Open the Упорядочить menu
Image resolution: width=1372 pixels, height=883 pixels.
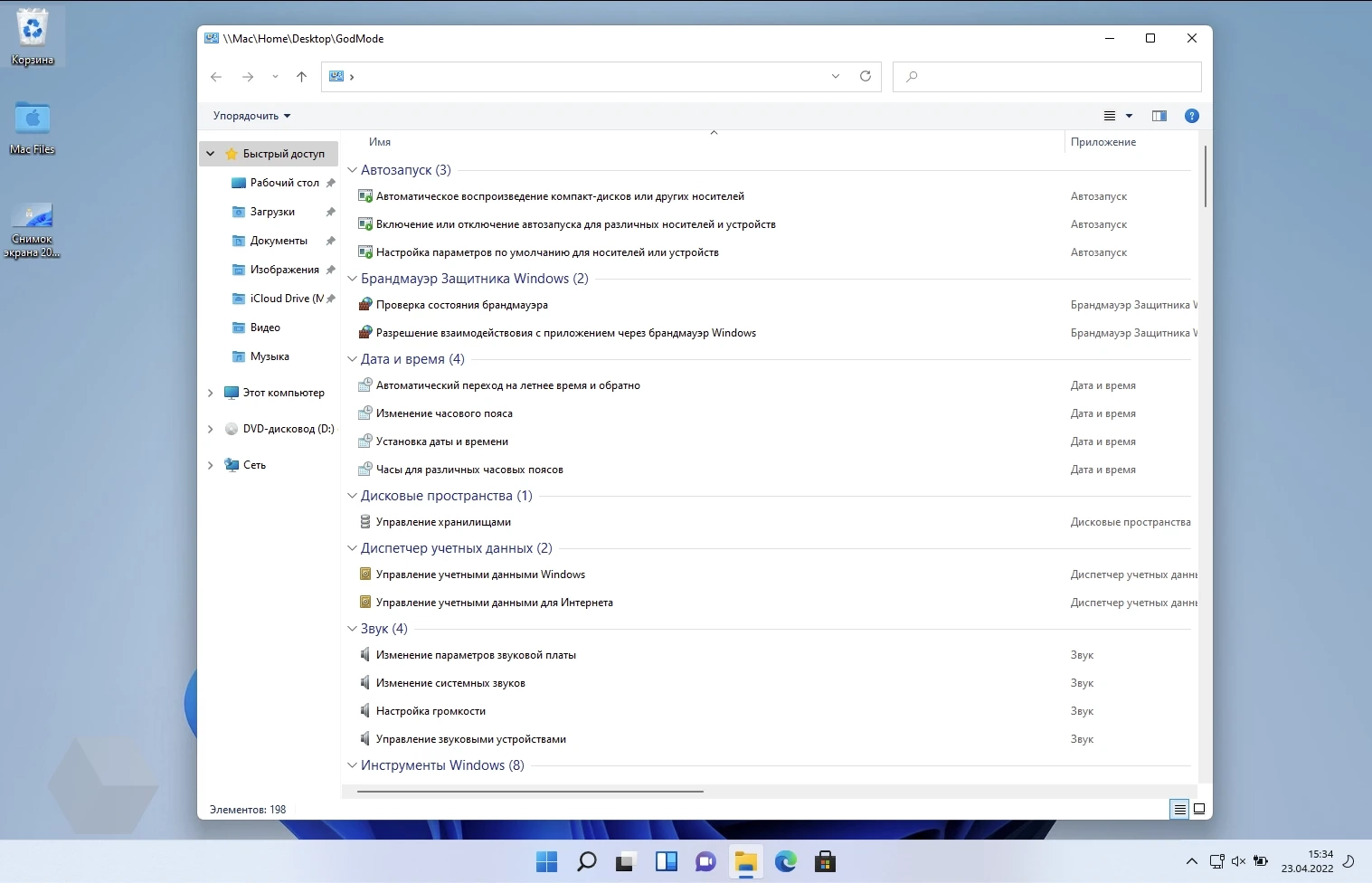pyautogui.click(x=251, y=116)
